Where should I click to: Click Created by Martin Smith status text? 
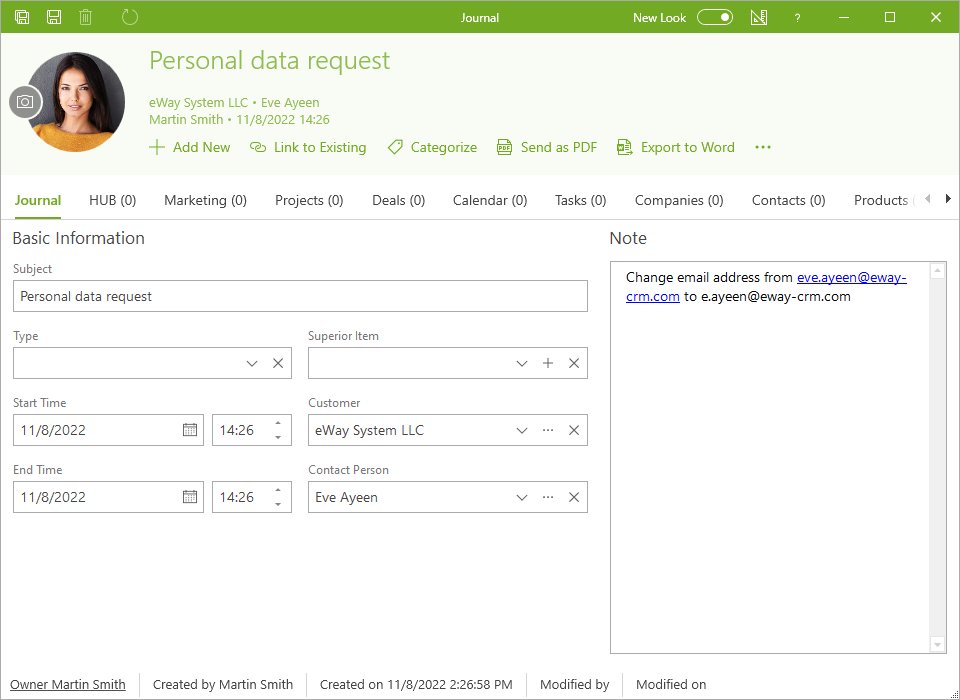point(223,684)
